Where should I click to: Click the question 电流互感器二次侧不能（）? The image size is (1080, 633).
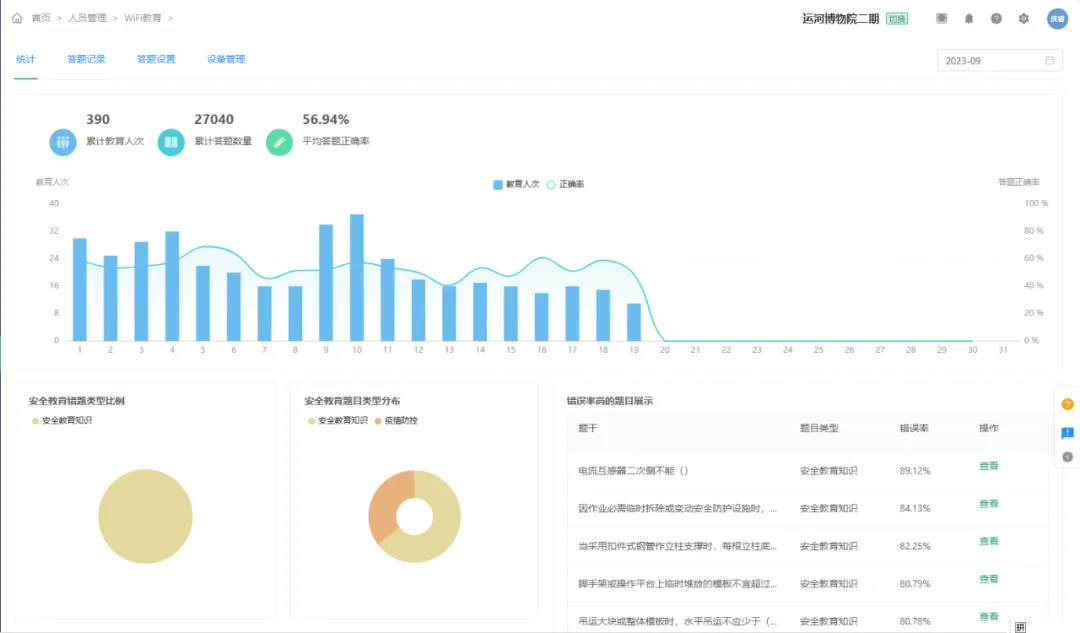coord(633,471)
